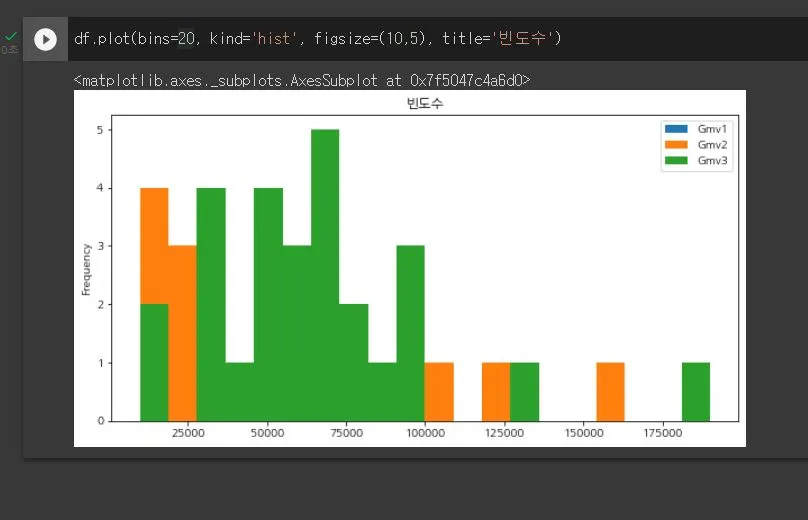
Task: Click the orange bar just above 150000
Action: pos(611,392)
